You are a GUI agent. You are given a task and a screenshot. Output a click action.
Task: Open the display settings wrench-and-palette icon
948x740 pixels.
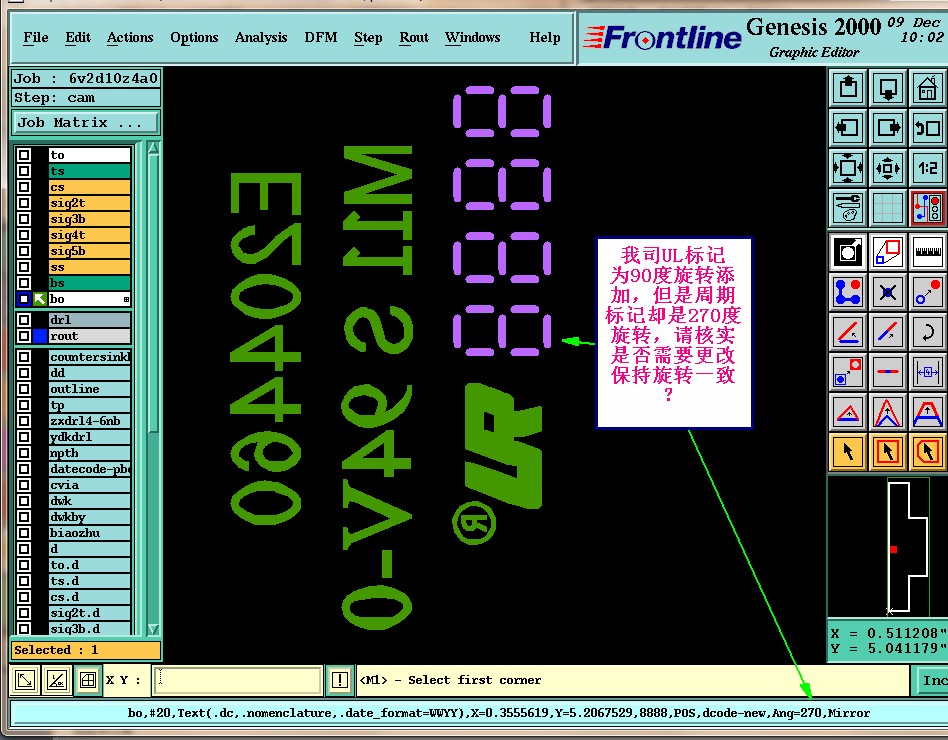point(848,207)
